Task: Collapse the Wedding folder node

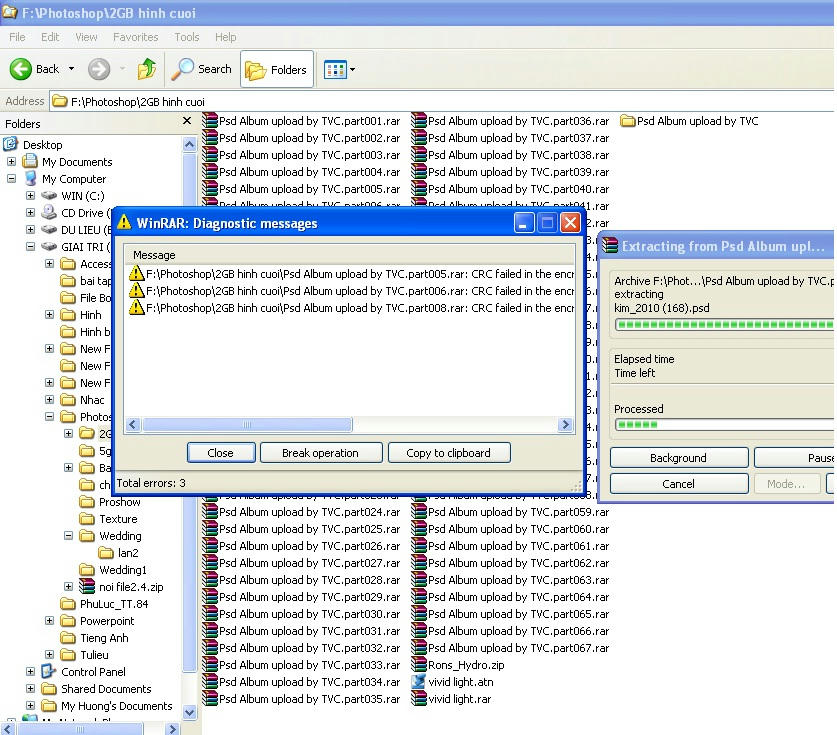Action: coord(68,535)
